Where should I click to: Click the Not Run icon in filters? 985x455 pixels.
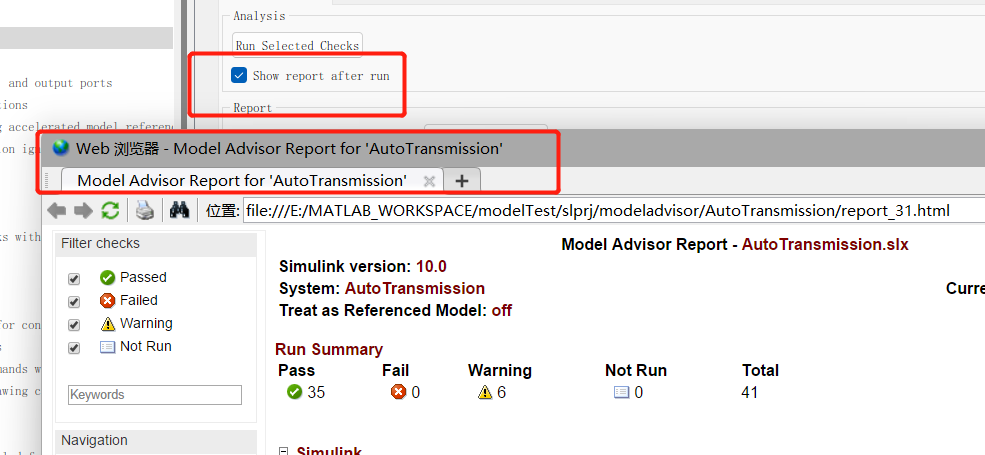click(x=107, y=346)
